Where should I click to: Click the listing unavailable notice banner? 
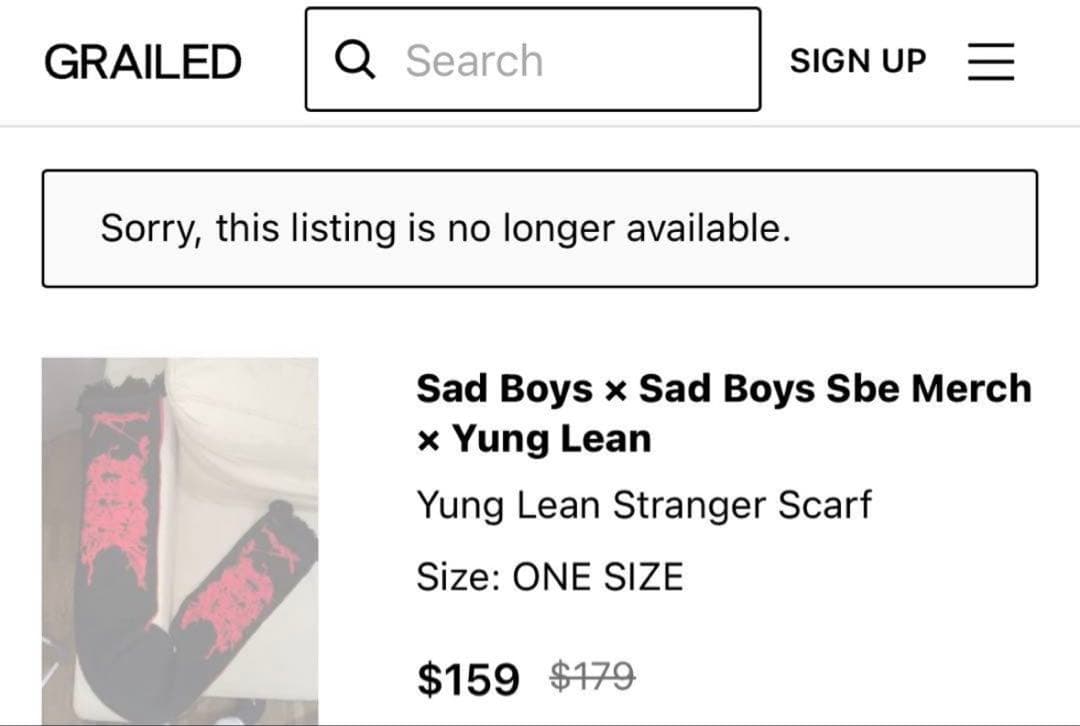tap(540, 228)
